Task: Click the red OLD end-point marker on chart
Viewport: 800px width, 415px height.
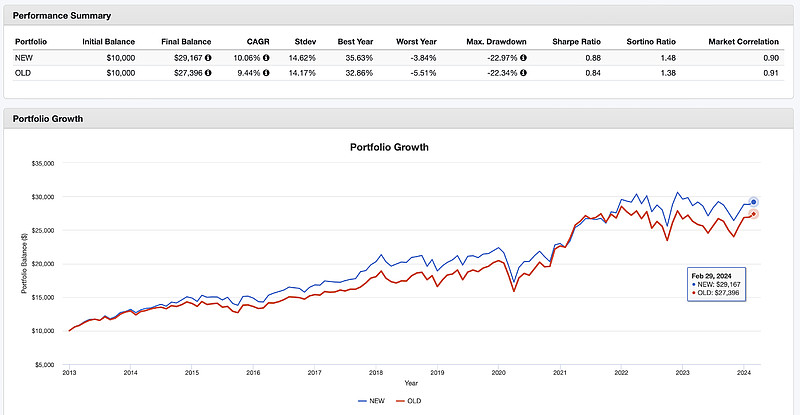Action: [x=753, y=214]
